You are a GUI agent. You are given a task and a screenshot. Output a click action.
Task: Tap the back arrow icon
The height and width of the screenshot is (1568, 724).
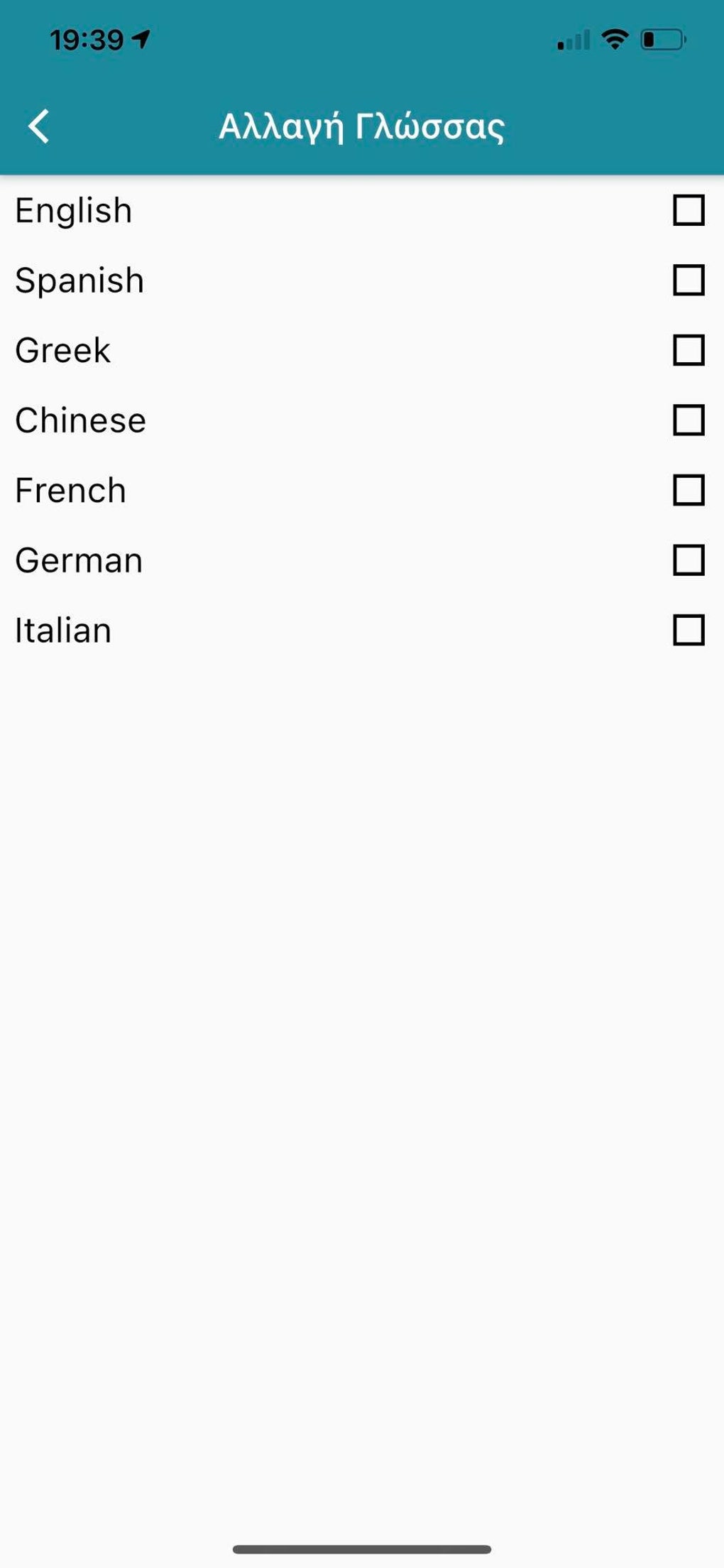click(39, 126)
